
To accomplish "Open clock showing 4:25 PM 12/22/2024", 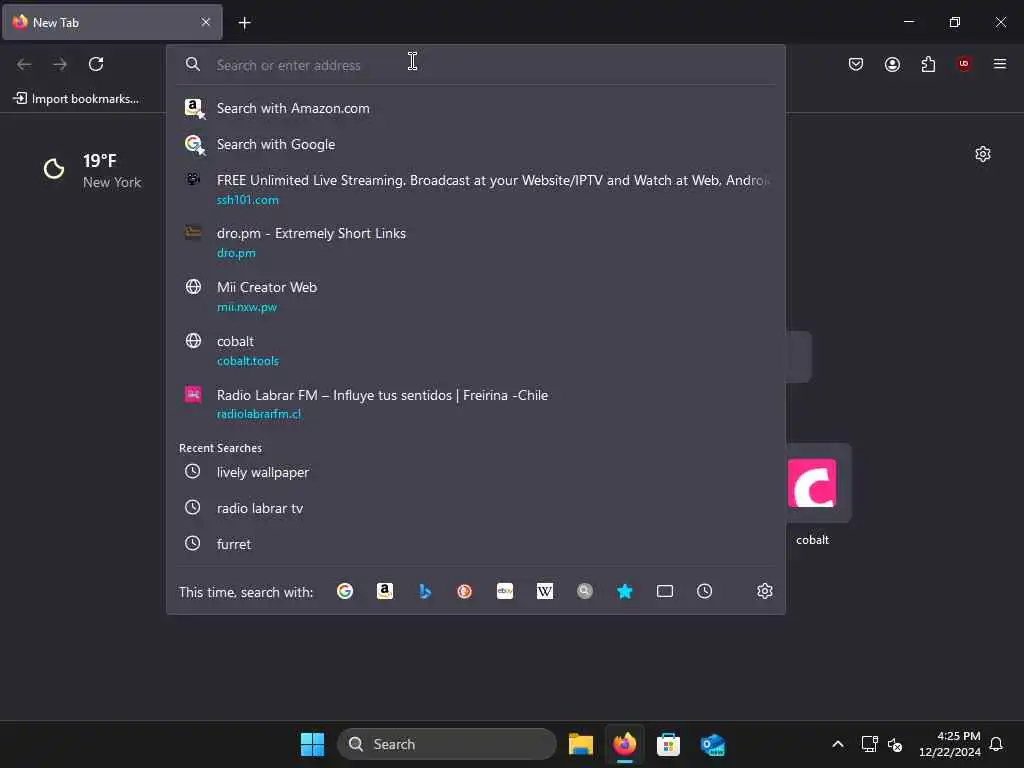I will pyautogui.click(x=950, y=744).
